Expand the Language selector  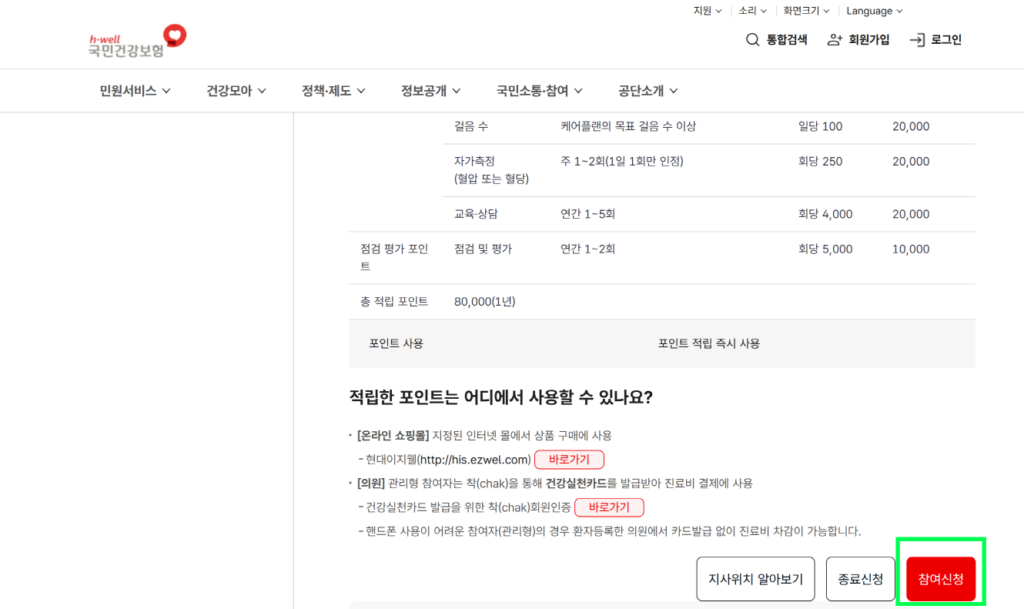point(874,11)
